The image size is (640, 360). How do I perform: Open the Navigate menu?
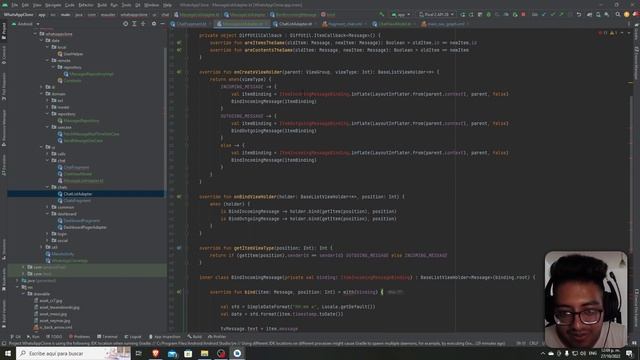point(53,5)
